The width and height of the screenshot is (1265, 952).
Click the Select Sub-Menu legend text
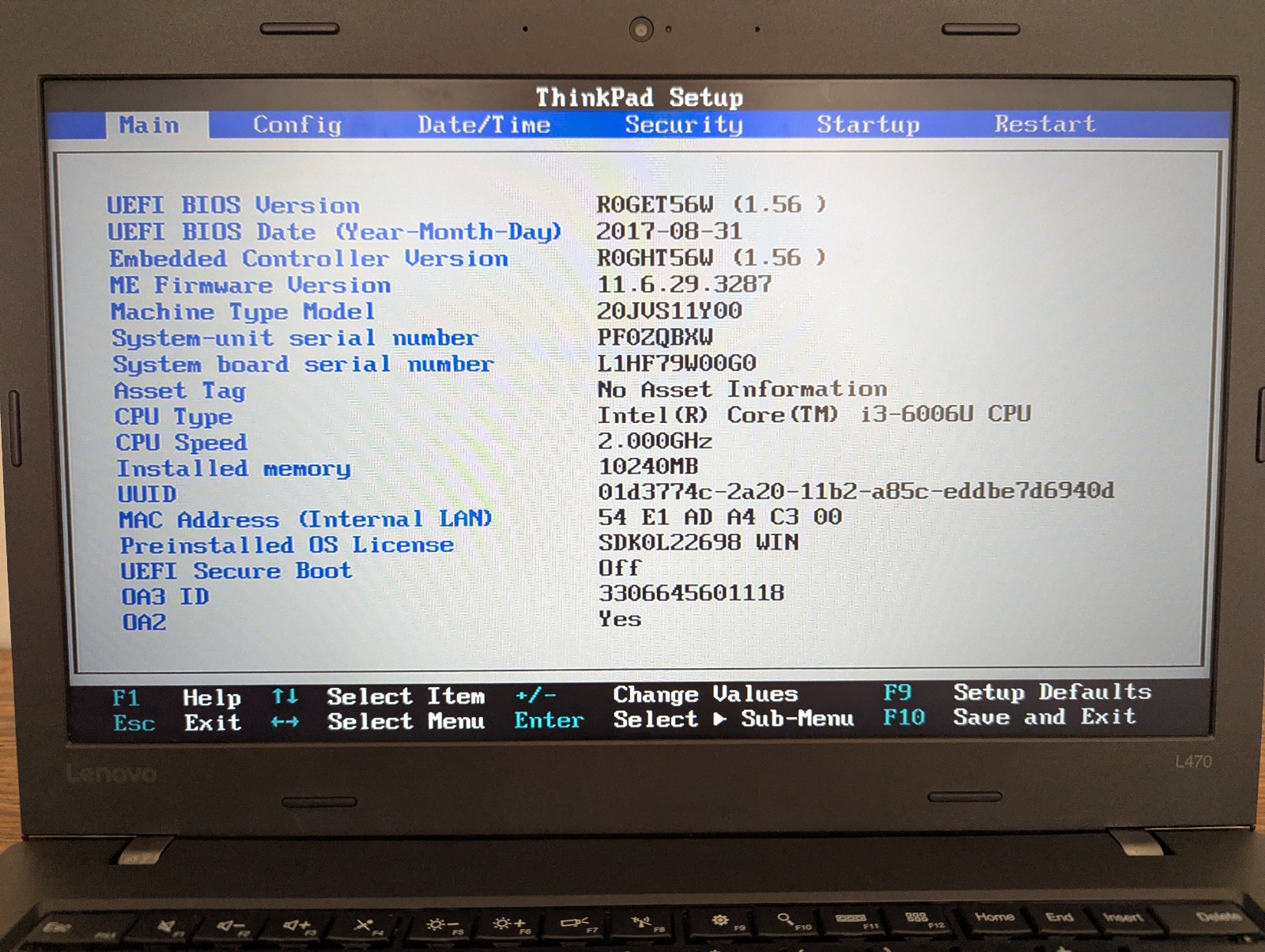[x=734, y=720]
